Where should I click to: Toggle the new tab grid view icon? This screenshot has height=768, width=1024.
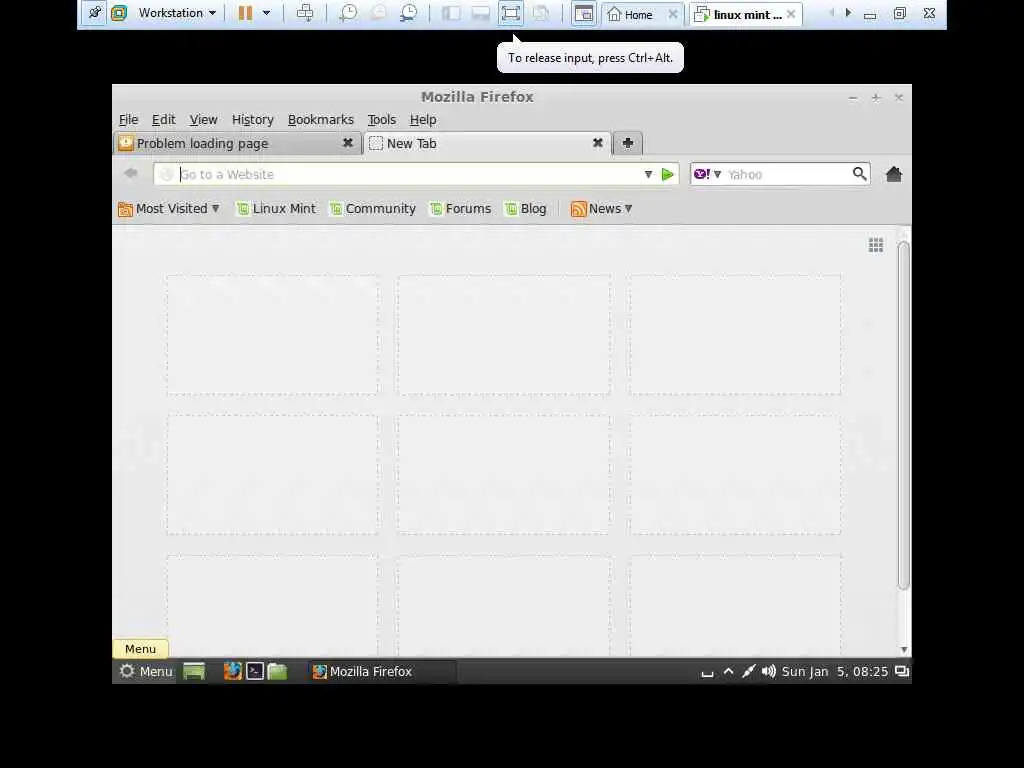click(876, 245)
